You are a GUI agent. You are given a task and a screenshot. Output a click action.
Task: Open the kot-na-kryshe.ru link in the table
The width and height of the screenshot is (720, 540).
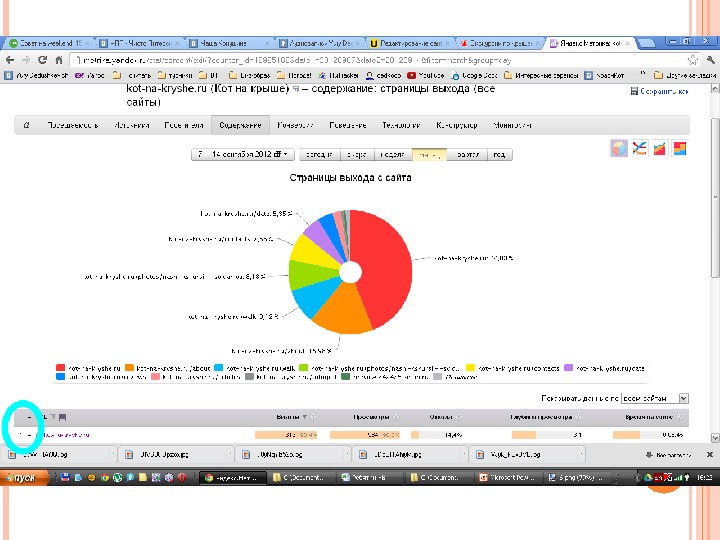[x=63, y=434]
